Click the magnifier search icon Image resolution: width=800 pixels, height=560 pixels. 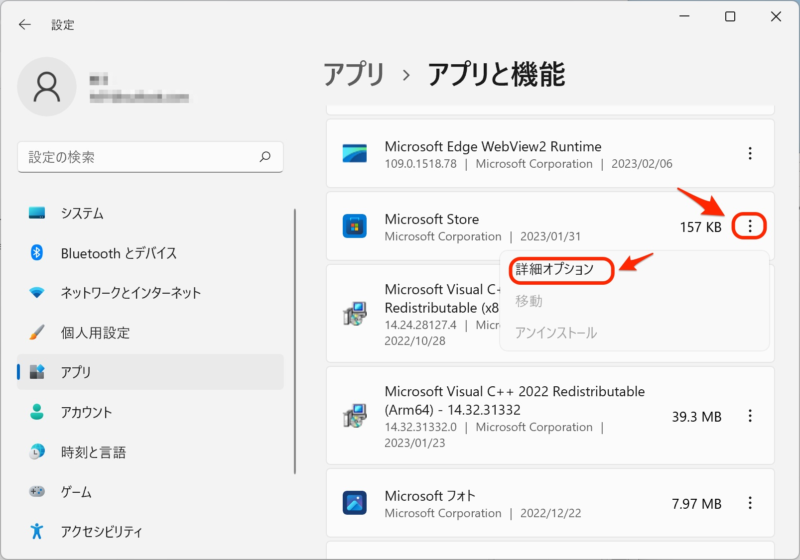pos(265,157)
